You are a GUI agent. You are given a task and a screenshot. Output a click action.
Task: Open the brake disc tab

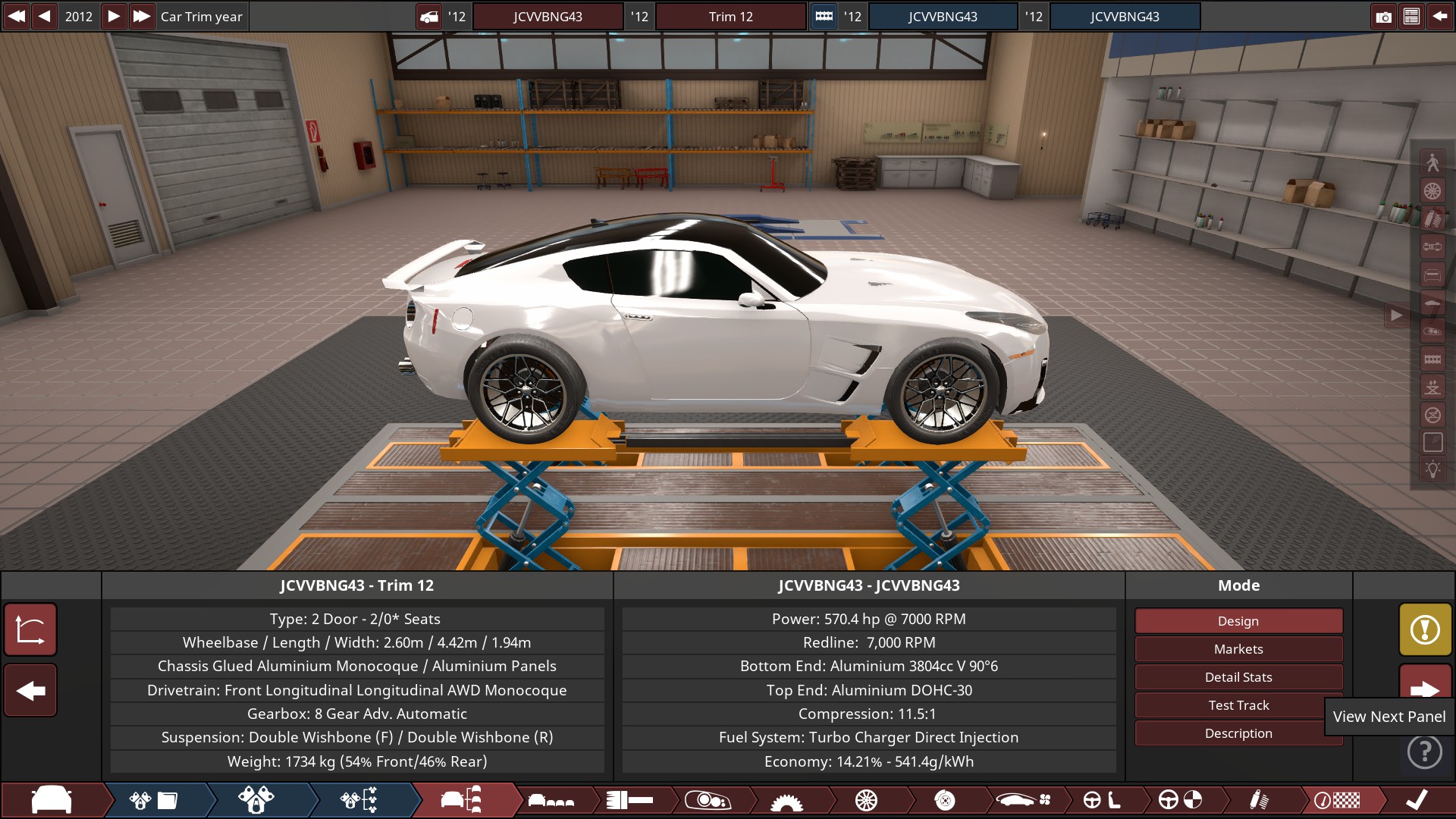tap(944, 800)
